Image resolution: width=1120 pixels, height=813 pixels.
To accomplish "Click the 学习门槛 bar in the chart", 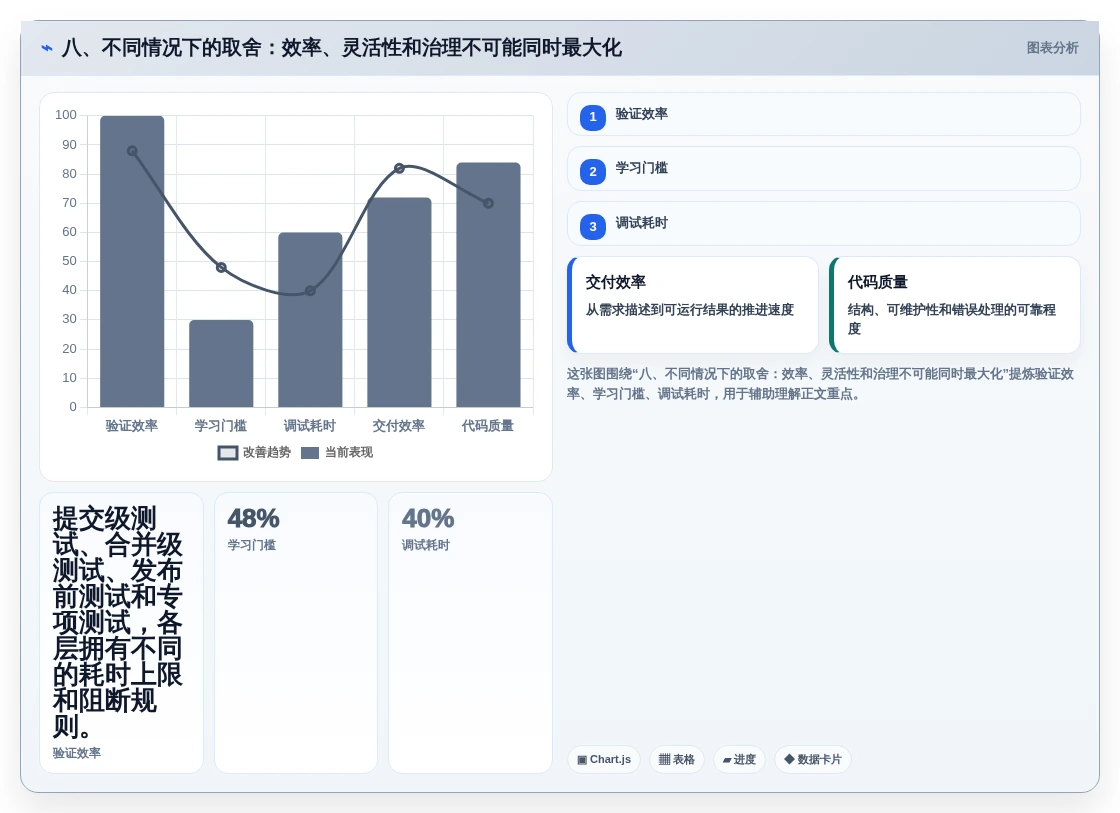I will pos(221,364).
